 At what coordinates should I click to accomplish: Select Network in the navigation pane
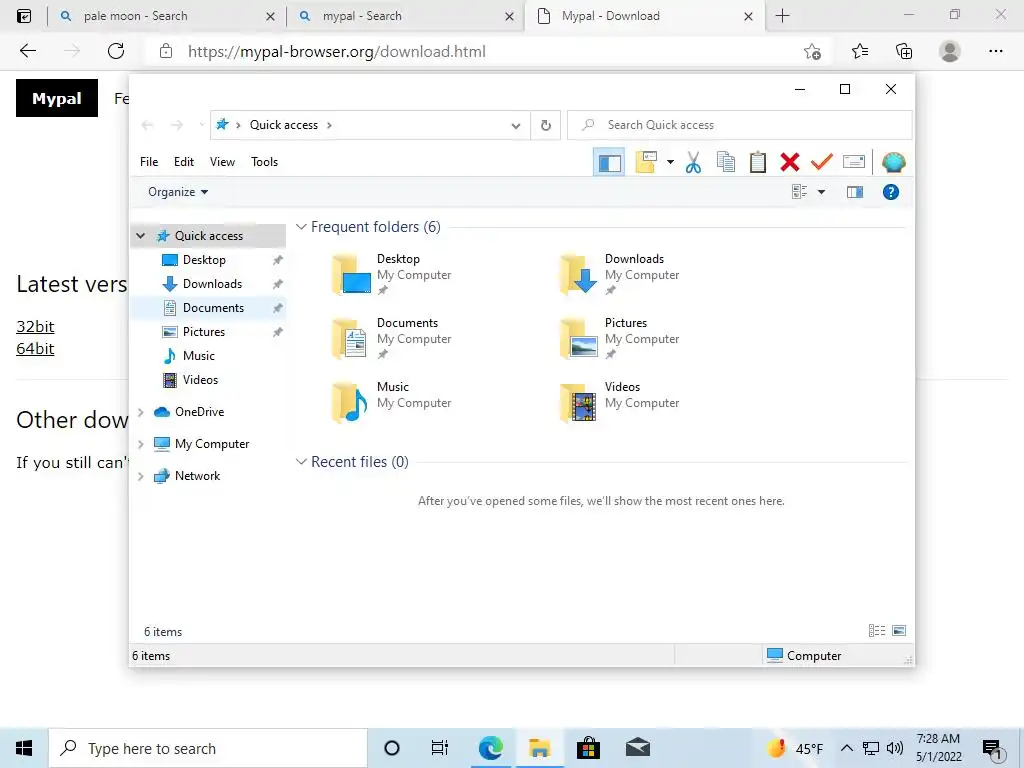[x=197, y=476]
